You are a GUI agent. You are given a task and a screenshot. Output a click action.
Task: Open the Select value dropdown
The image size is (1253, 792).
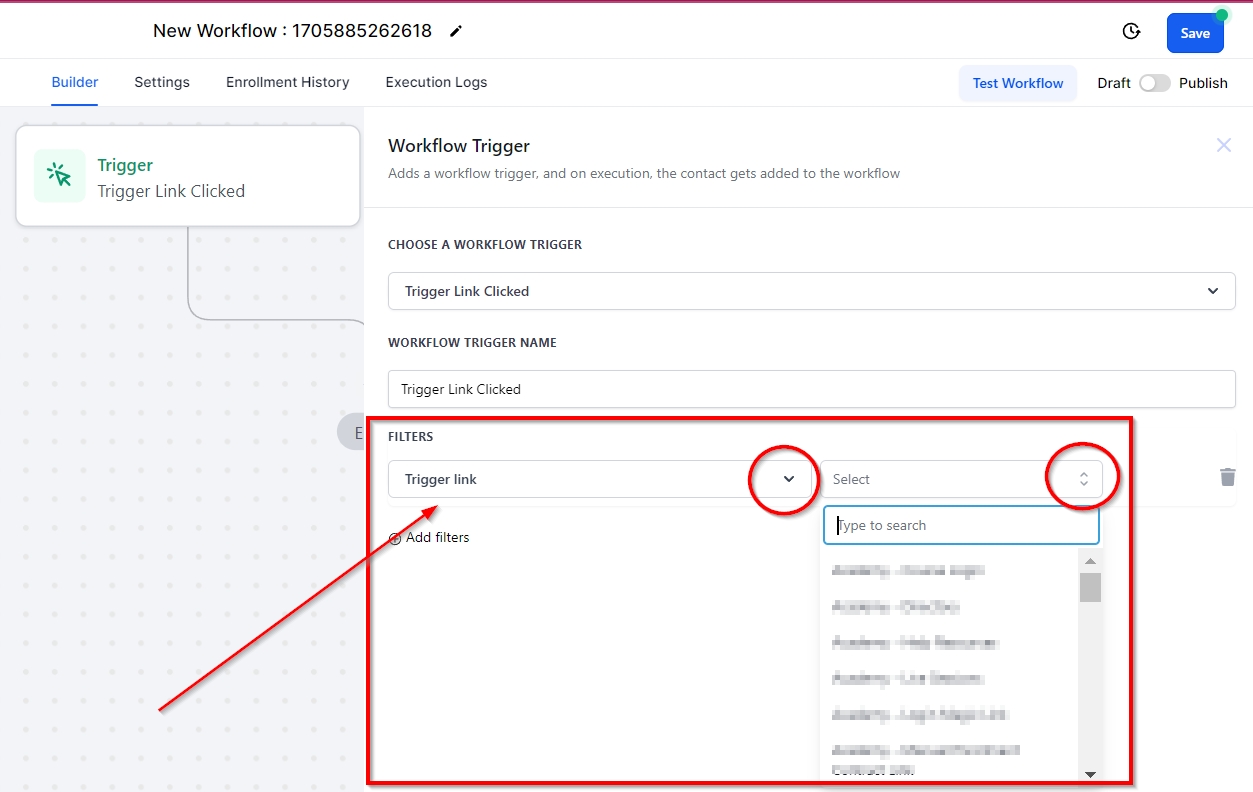coord(1083,479)
